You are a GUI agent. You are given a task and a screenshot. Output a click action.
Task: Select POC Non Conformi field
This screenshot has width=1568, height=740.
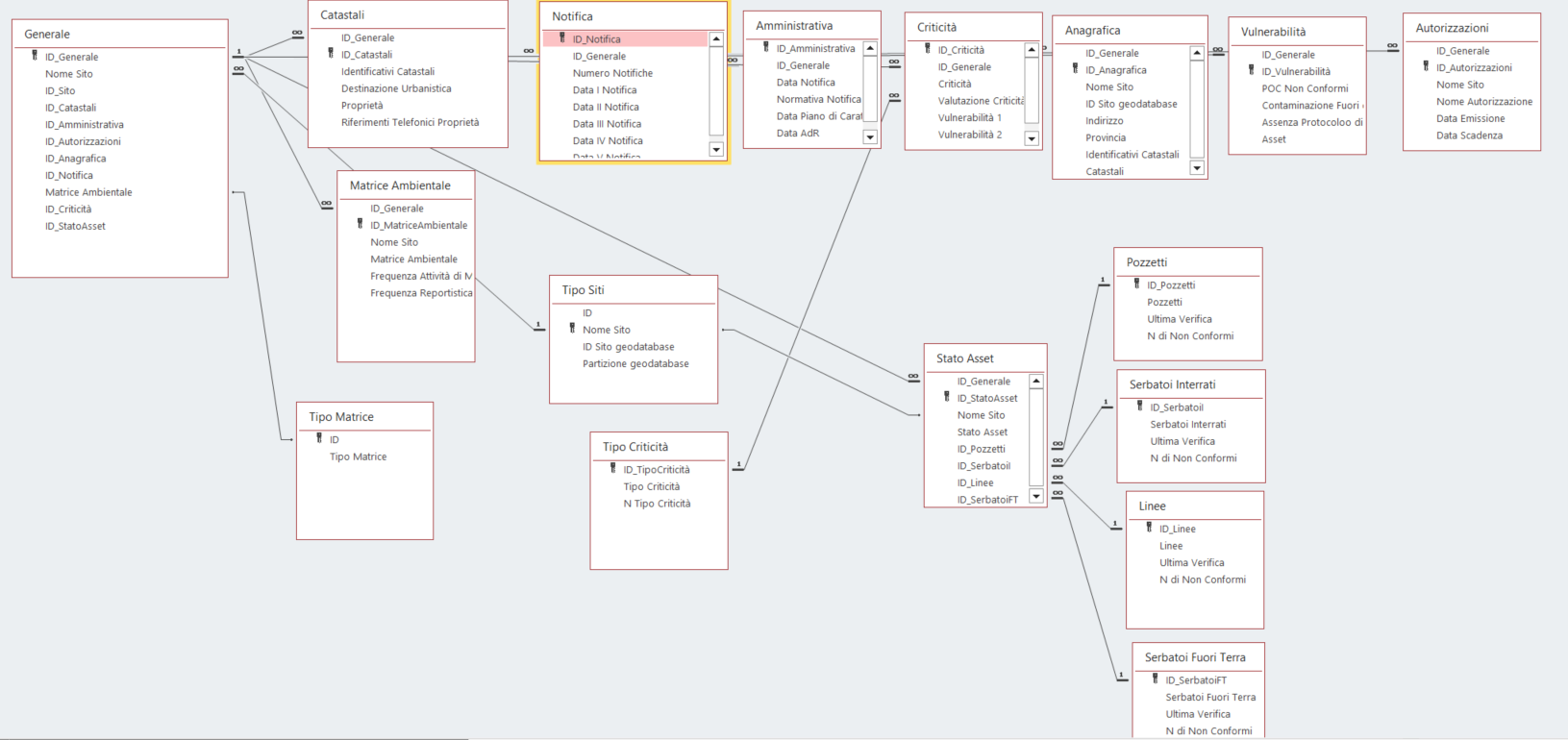point(1305,88)
